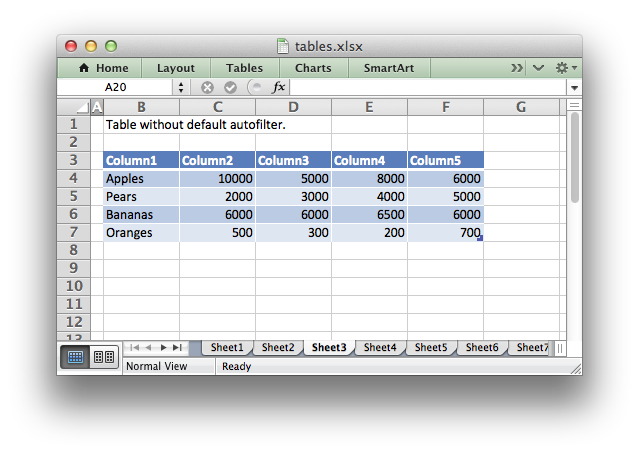Viewport: 639px width, 454px height.
Task: Click inside the formula bar input
Action: (428, 87)
